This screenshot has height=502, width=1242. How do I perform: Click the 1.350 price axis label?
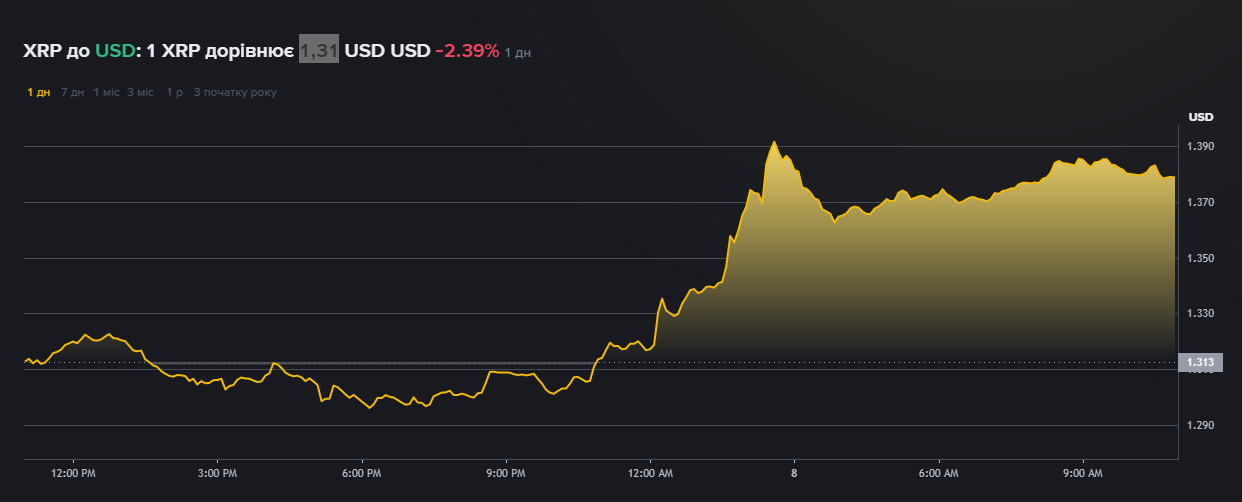[1200, 259]
